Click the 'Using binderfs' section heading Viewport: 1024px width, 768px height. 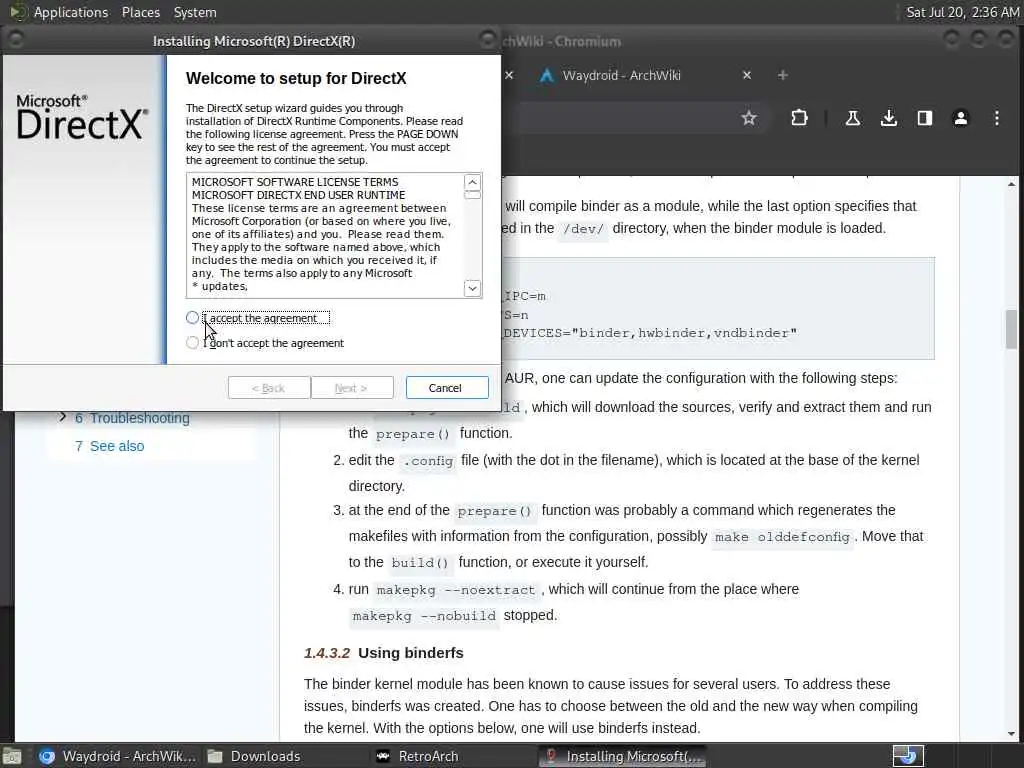click(x=411, y=653)
